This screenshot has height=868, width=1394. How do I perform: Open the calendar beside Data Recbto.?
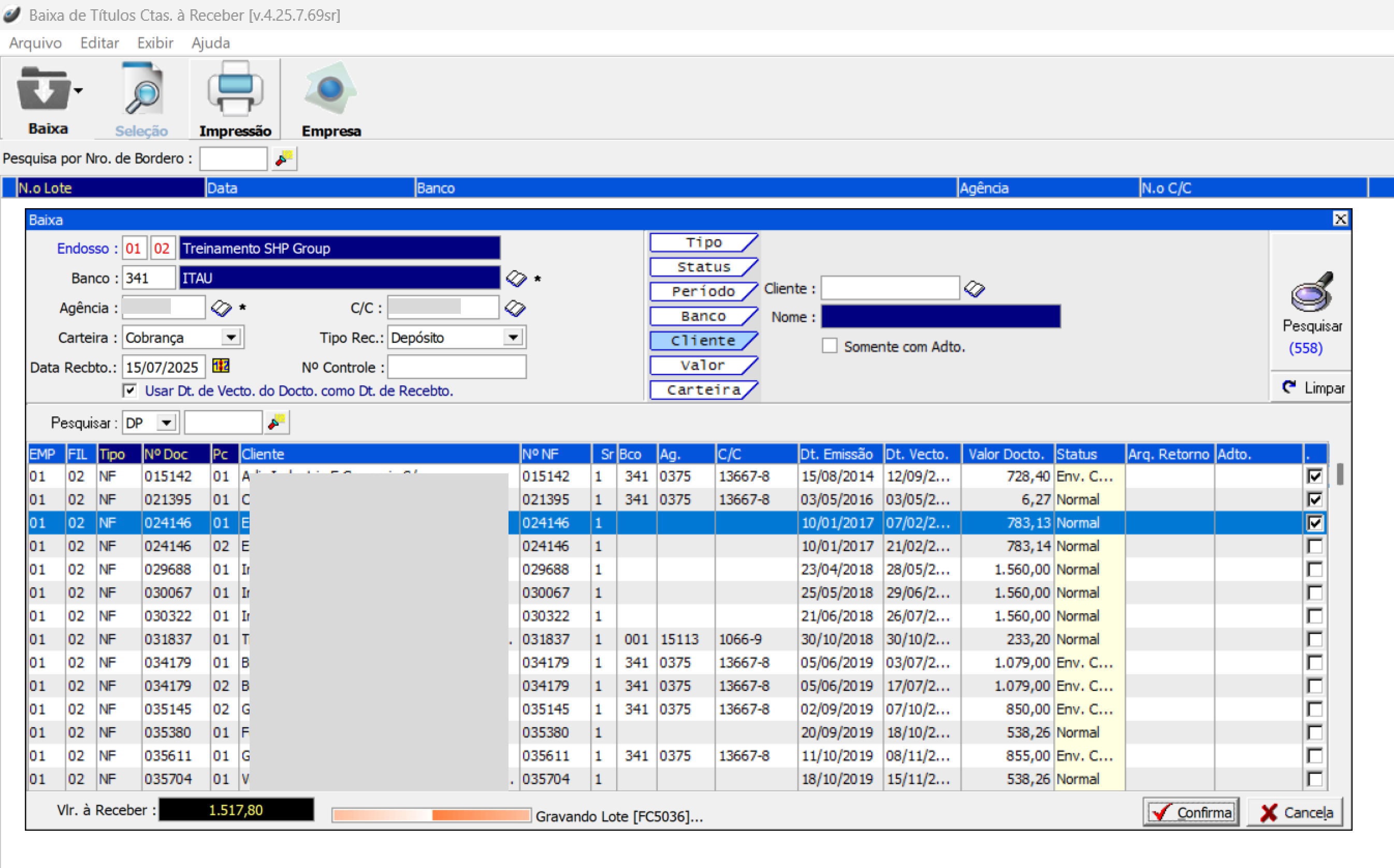221,366
